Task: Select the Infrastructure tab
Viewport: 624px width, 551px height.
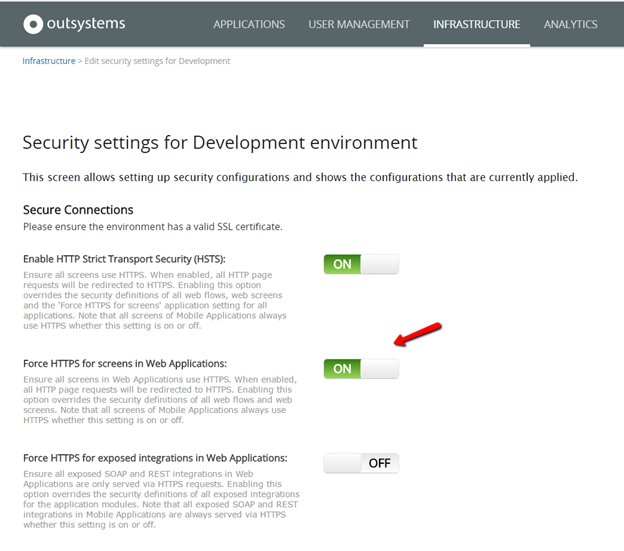Action: [x=477, y=24]
